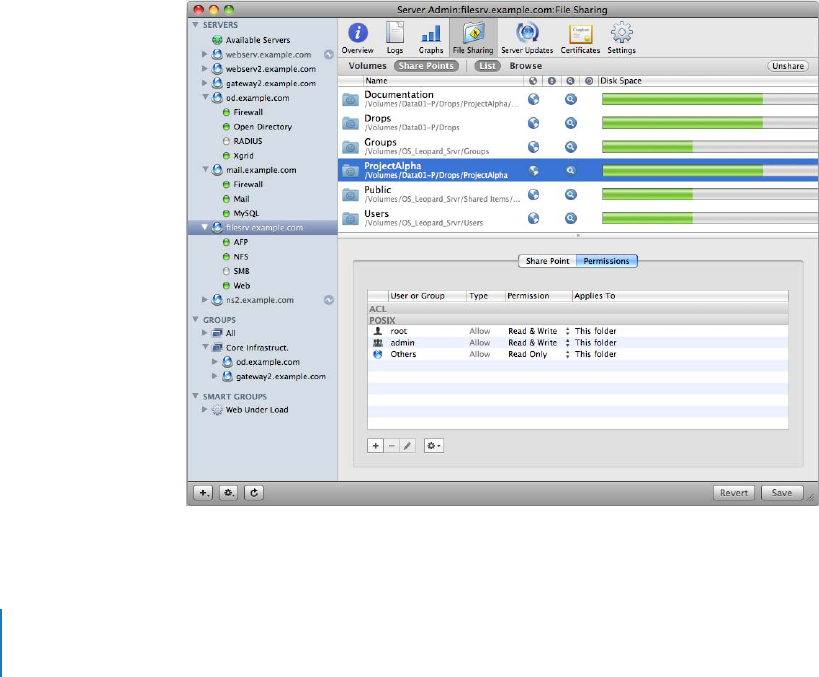Switch to the Share Points view
Viewport: 819px width, 677px height.
pyautogui.click(x=426, y=66)
